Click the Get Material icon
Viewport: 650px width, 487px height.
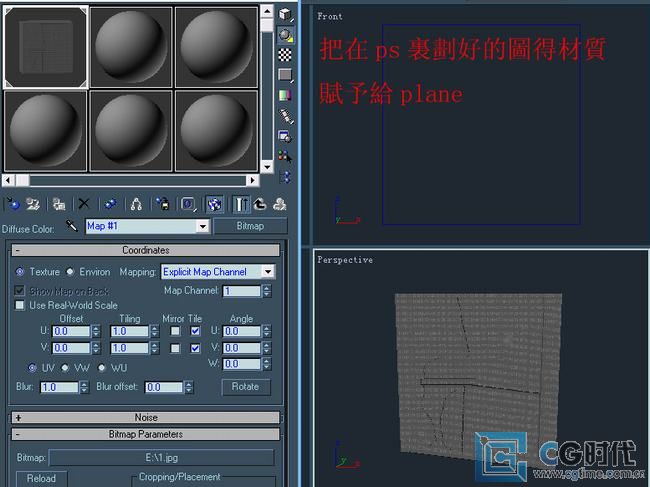(13, 204)
